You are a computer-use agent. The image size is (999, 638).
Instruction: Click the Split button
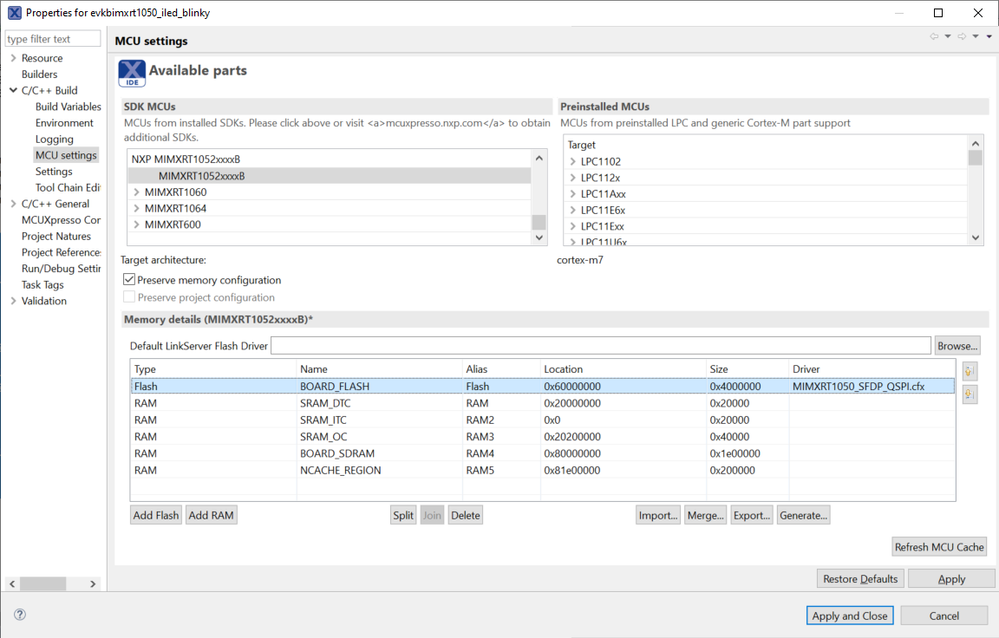coord(403,515)
